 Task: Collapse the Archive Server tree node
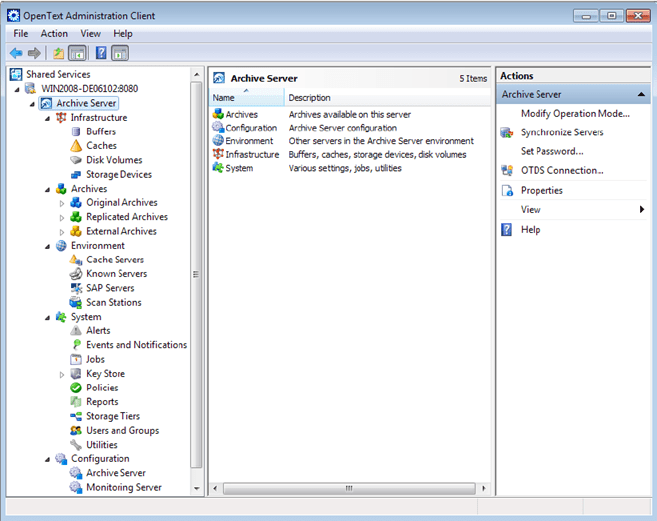pos(32,104)
